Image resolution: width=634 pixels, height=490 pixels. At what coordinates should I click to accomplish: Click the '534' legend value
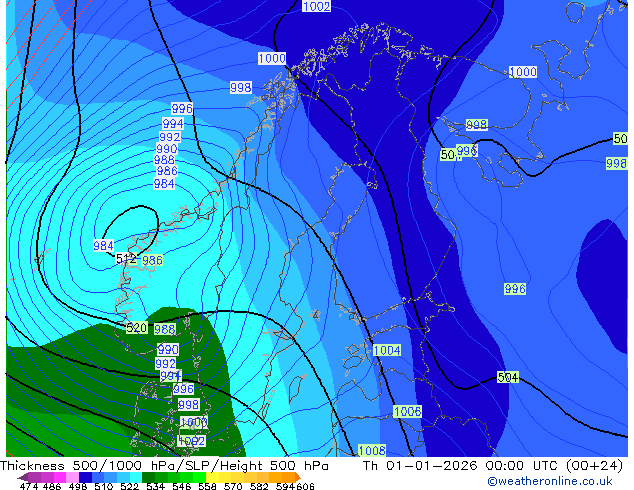point(155,486)
